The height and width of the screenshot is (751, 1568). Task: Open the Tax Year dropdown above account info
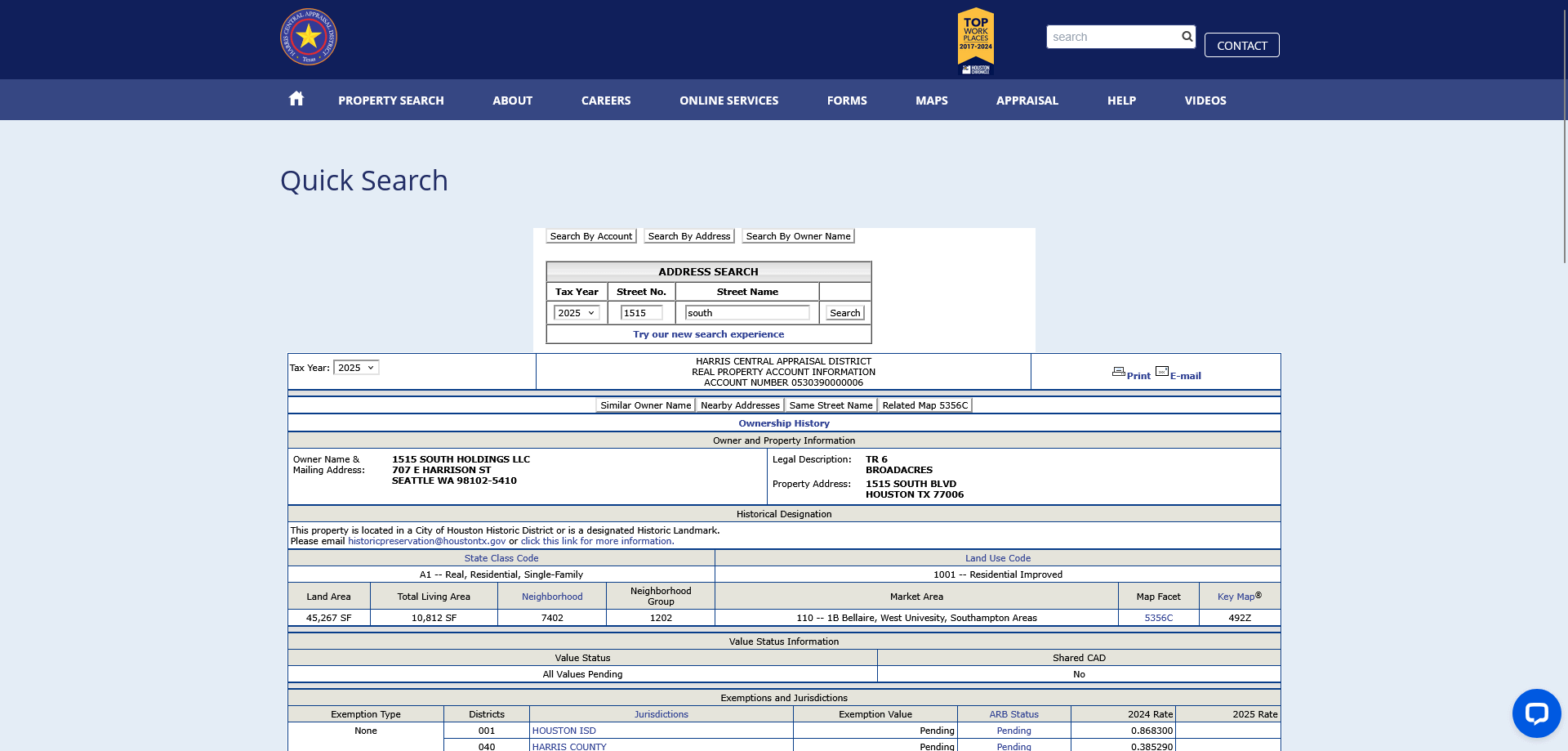point(356,368)
